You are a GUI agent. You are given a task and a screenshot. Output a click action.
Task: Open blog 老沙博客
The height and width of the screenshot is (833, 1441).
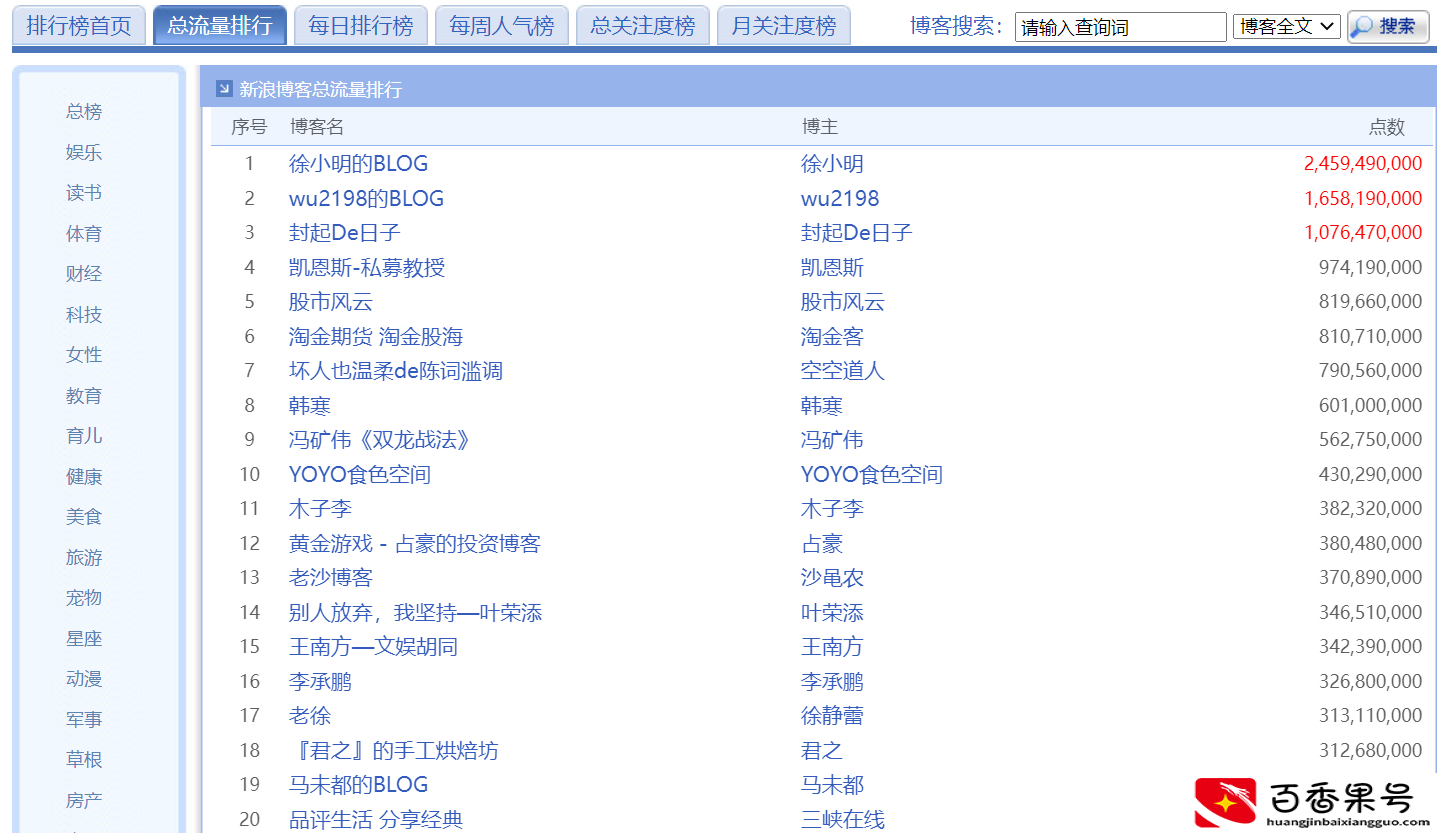[331, 578]
